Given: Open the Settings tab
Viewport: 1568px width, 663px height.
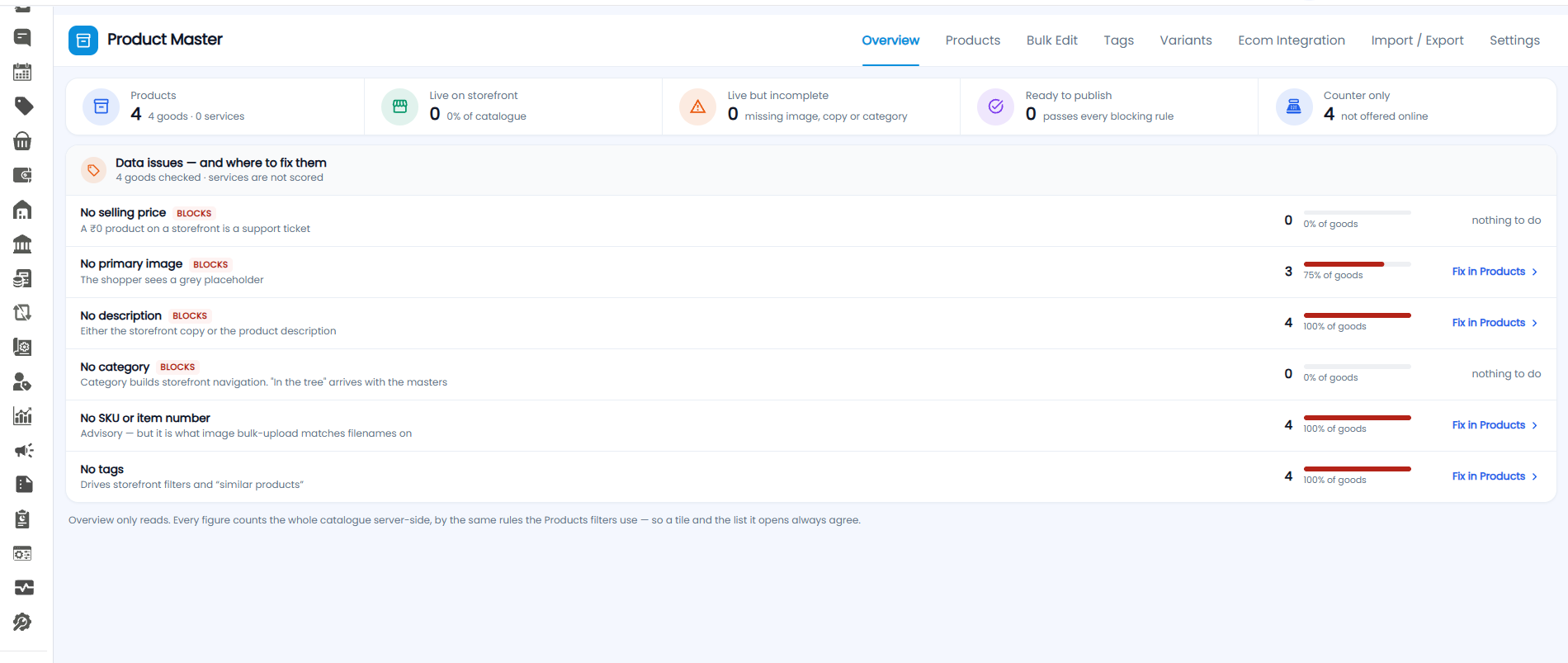Looking at the screenshot, I should point(1514,40).
